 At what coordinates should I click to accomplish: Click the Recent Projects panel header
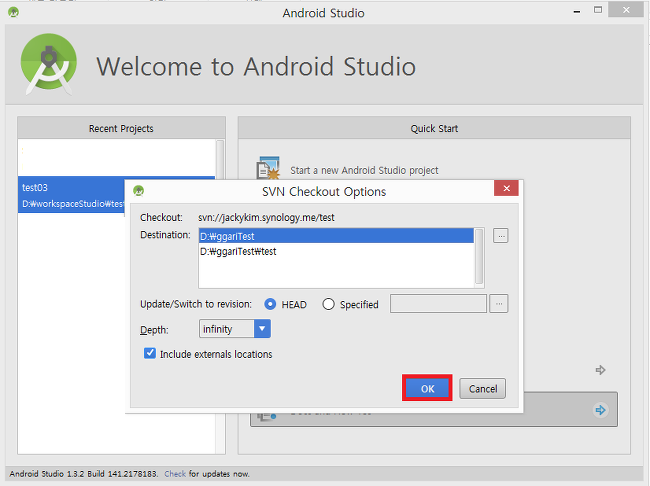121,128
